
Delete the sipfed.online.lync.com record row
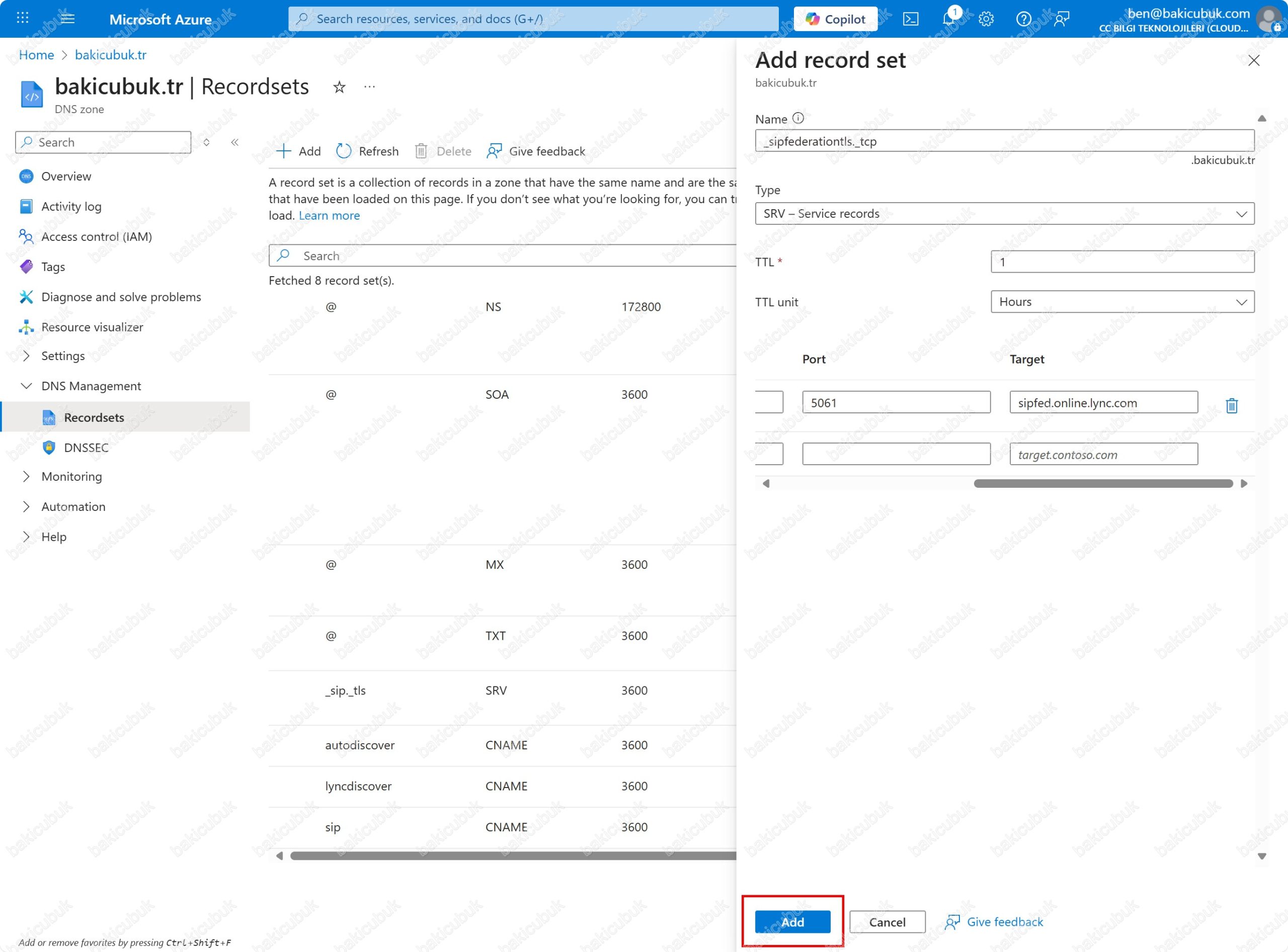[1232, 405]
